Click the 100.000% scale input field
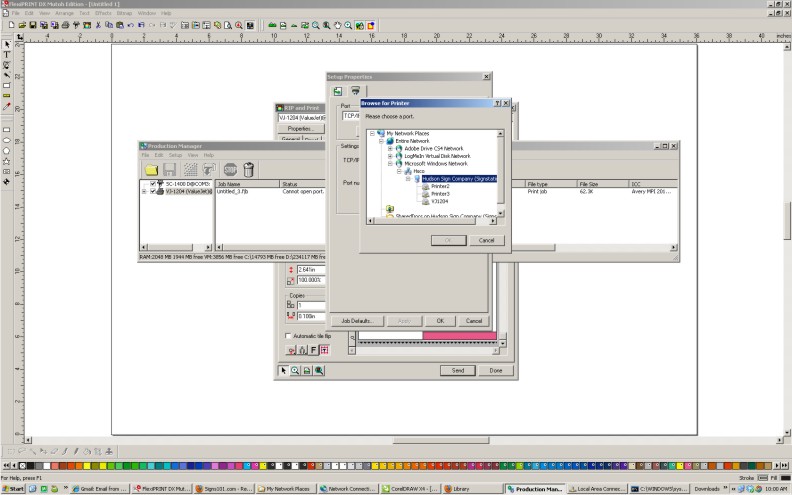This screenshot has height=495, width=792. click(x=311, y=280)
